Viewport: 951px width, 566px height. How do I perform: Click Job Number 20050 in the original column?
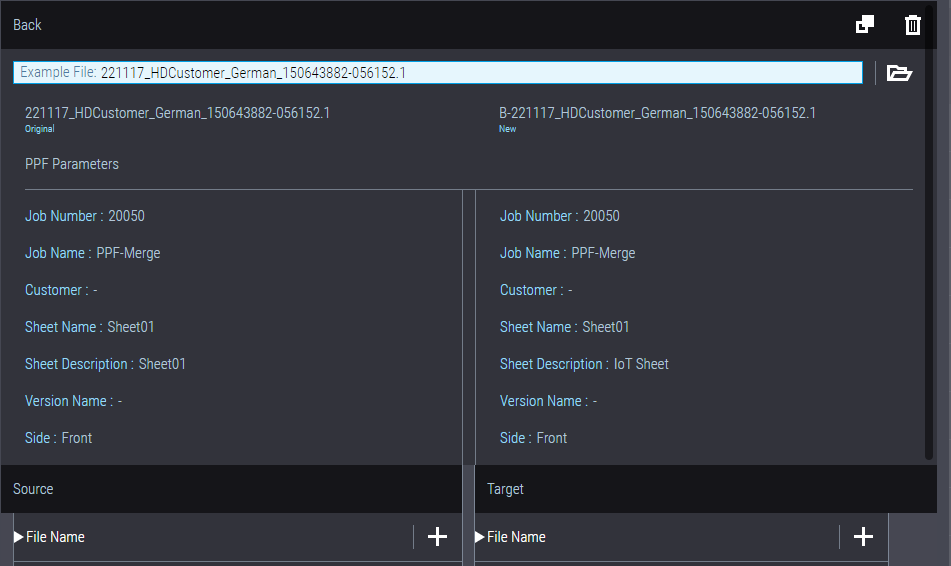(85, 216)
